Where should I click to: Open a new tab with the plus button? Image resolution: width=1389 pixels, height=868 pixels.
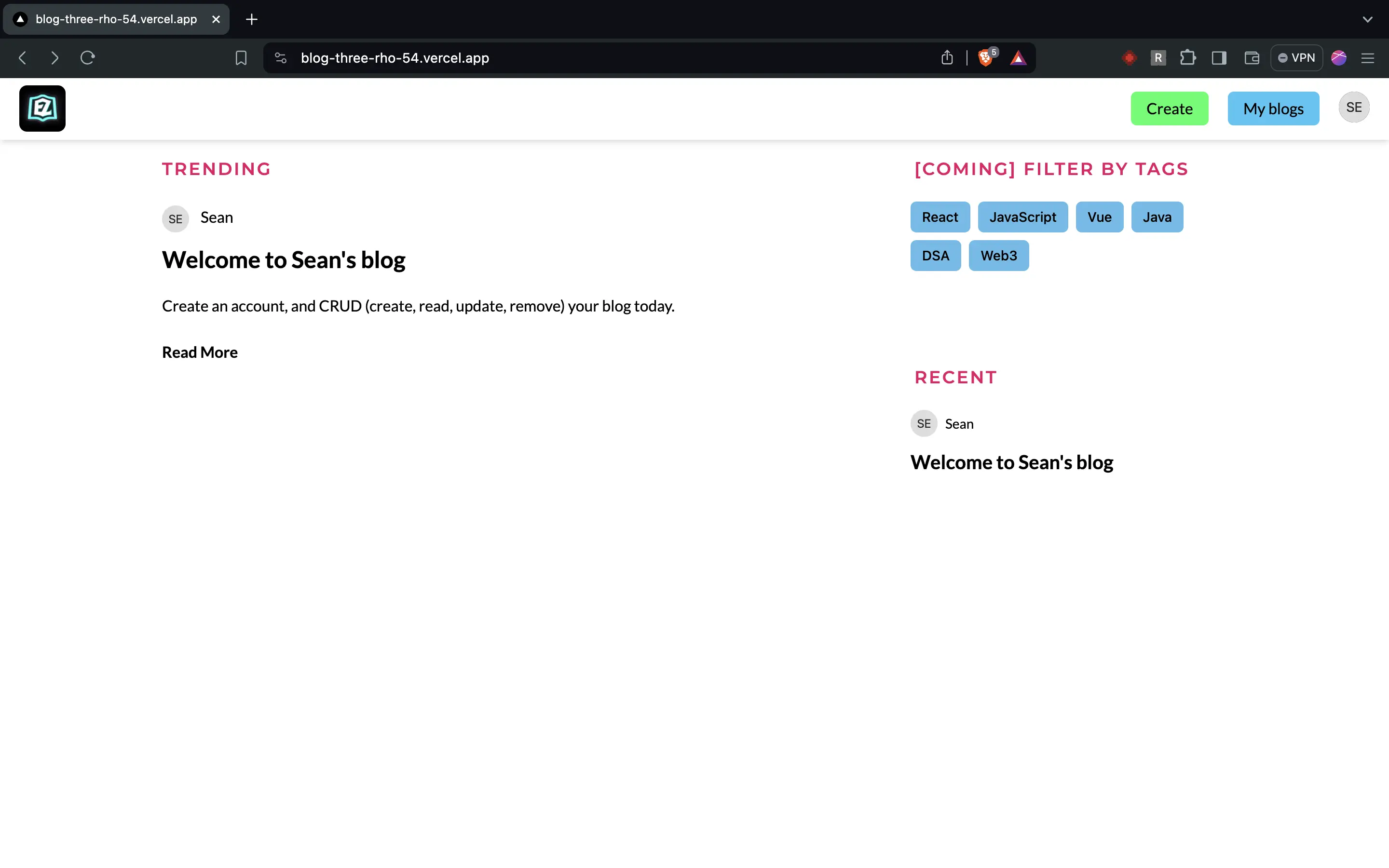tap(251, 19)
